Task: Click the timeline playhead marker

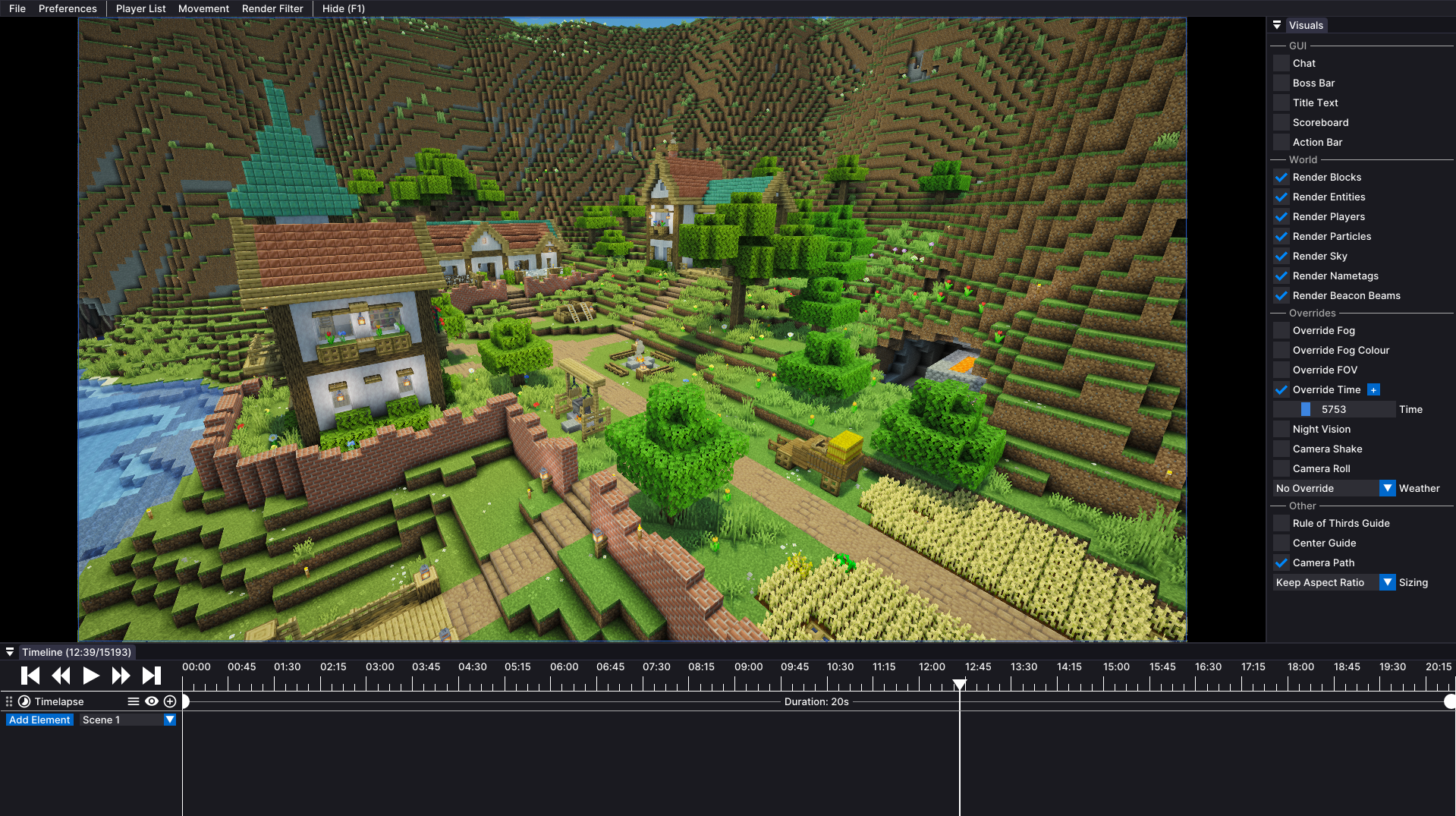Action: (x=960, y=684)
